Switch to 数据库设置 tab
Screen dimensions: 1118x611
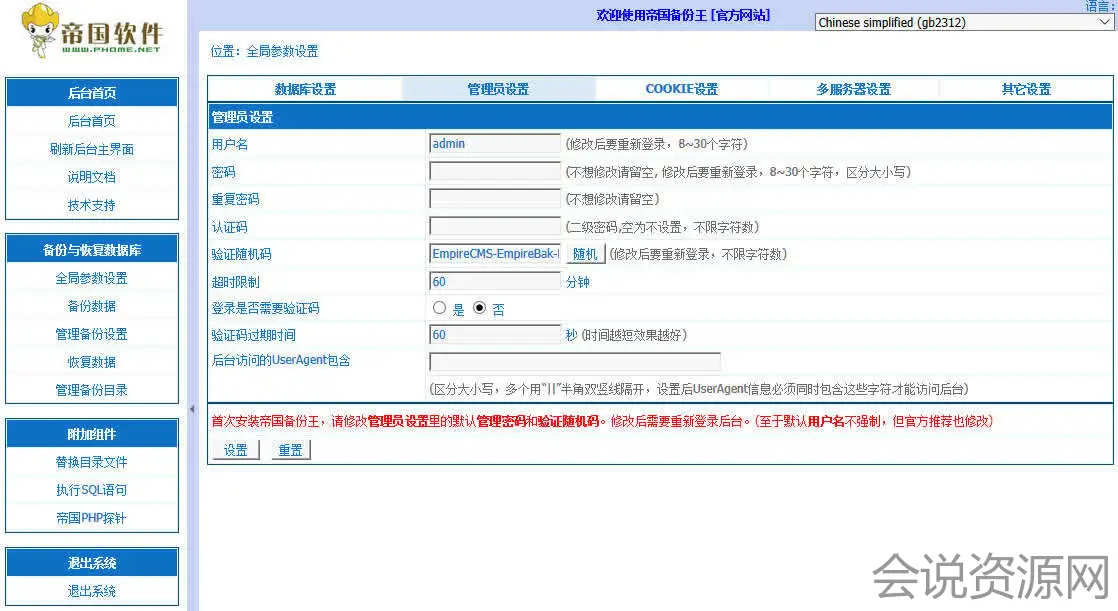click(305, 89)
